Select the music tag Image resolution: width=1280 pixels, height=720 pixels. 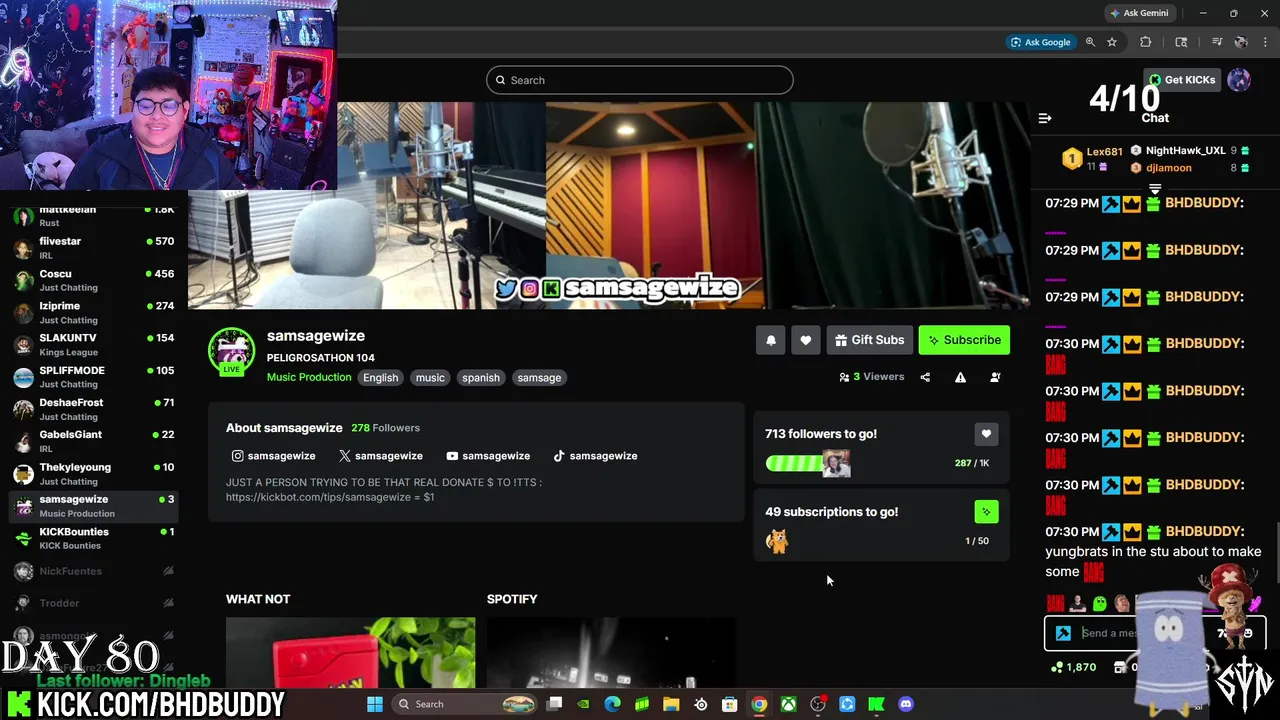click(x=430, y=378)
